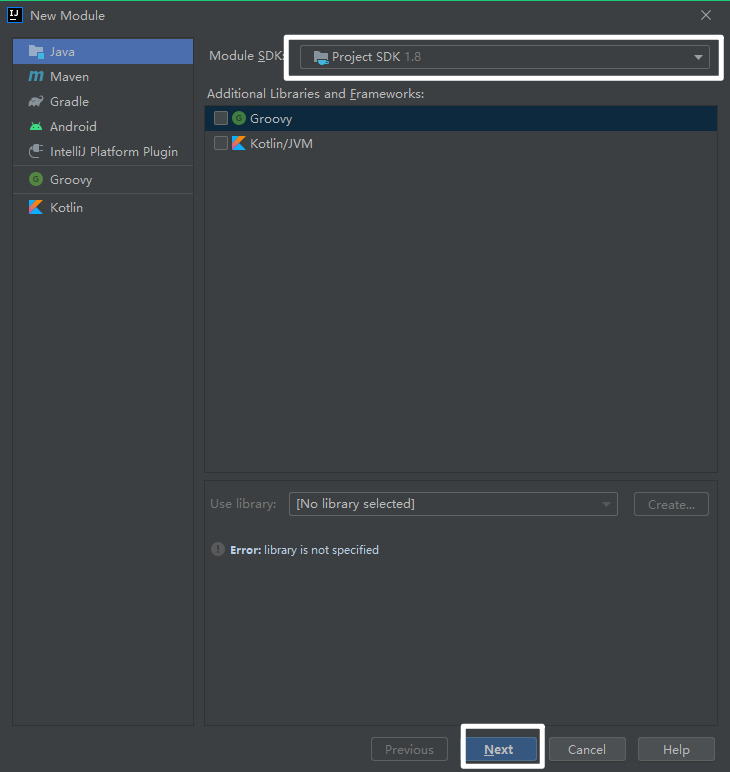The width and height of the screenshot is (730, 772).
Task: Choose Maven module type
Action: click(103, 76)
